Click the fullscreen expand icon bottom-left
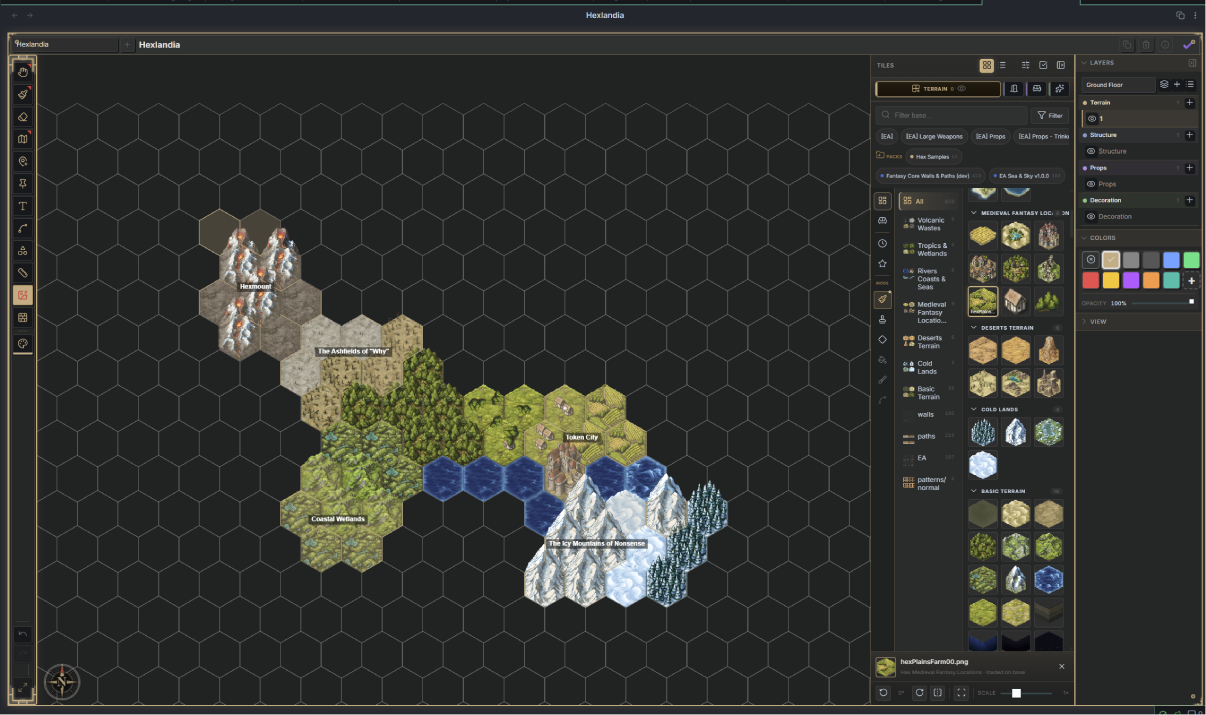 [23, 687]
